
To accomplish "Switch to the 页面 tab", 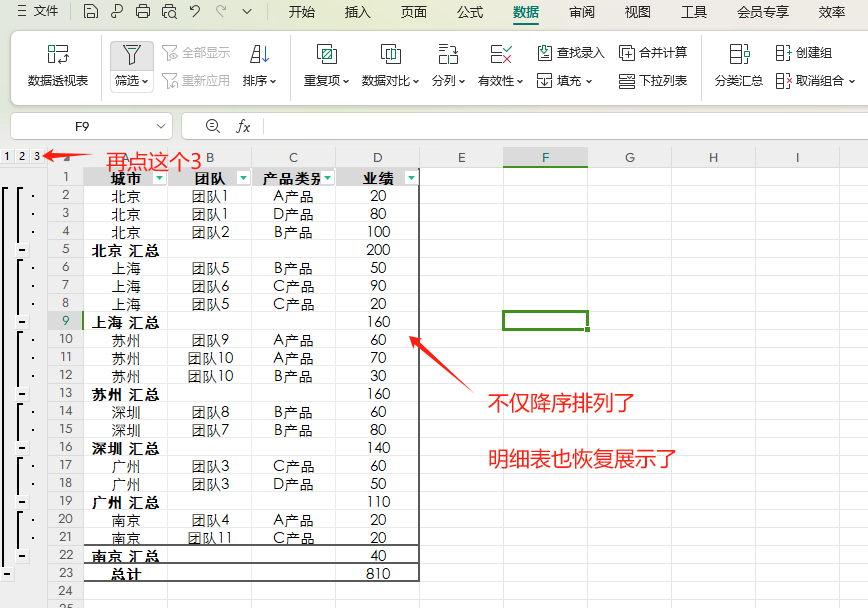I will (414, 12).
